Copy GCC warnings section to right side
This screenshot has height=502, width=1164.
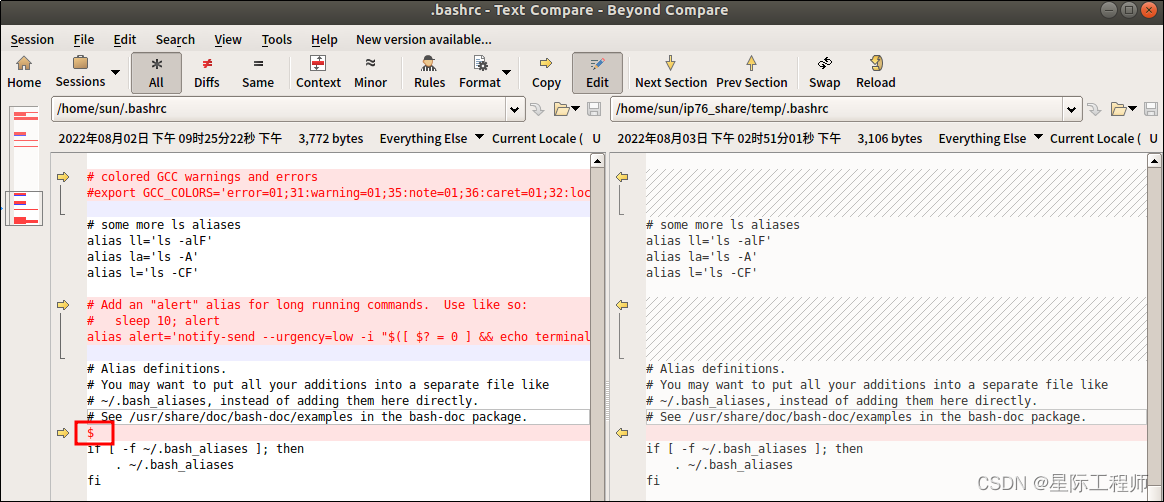coord(63,177)
